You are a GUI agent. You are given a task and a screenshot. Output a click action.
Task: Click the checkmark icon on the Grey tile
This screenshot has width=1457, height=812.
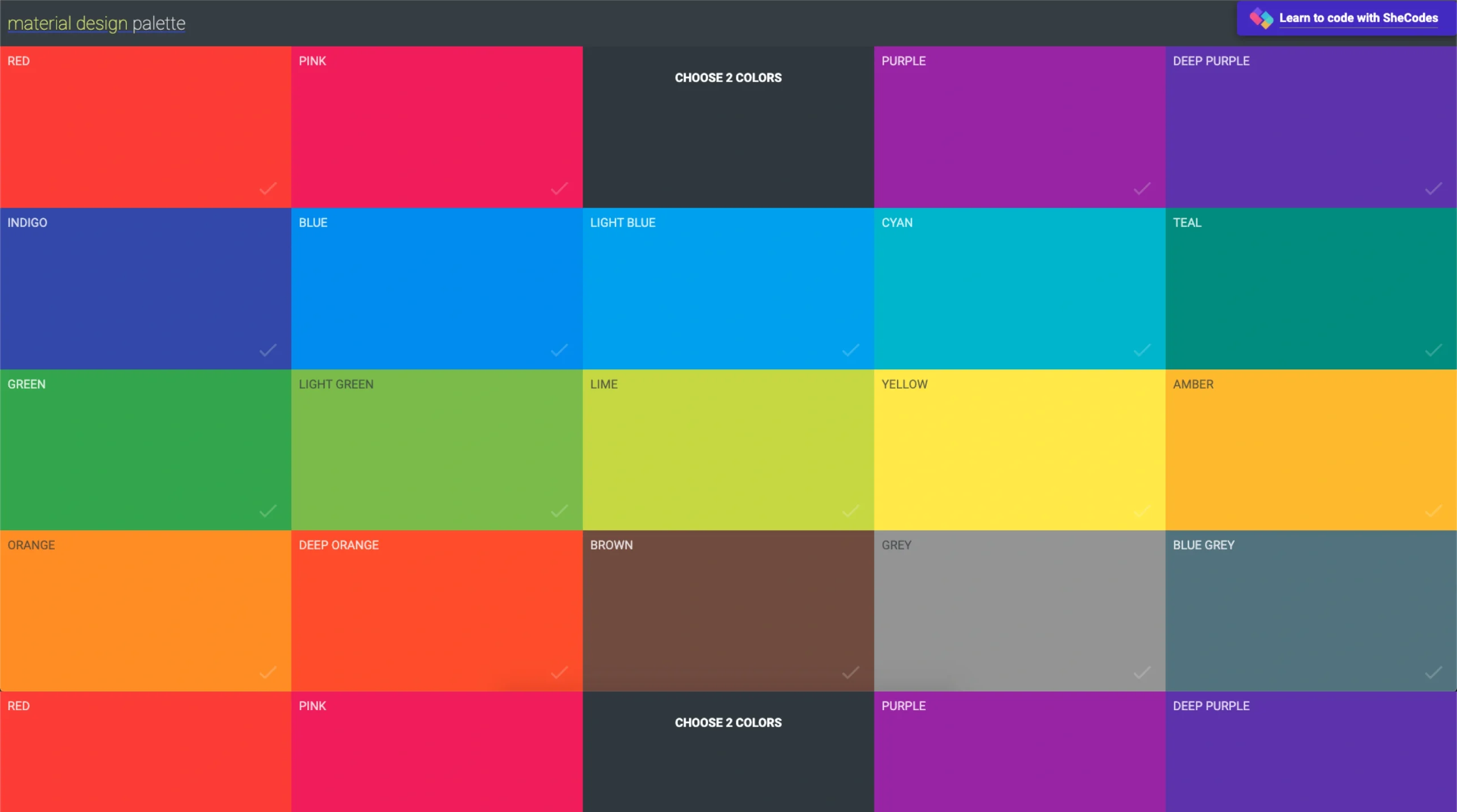point(1142,673)
